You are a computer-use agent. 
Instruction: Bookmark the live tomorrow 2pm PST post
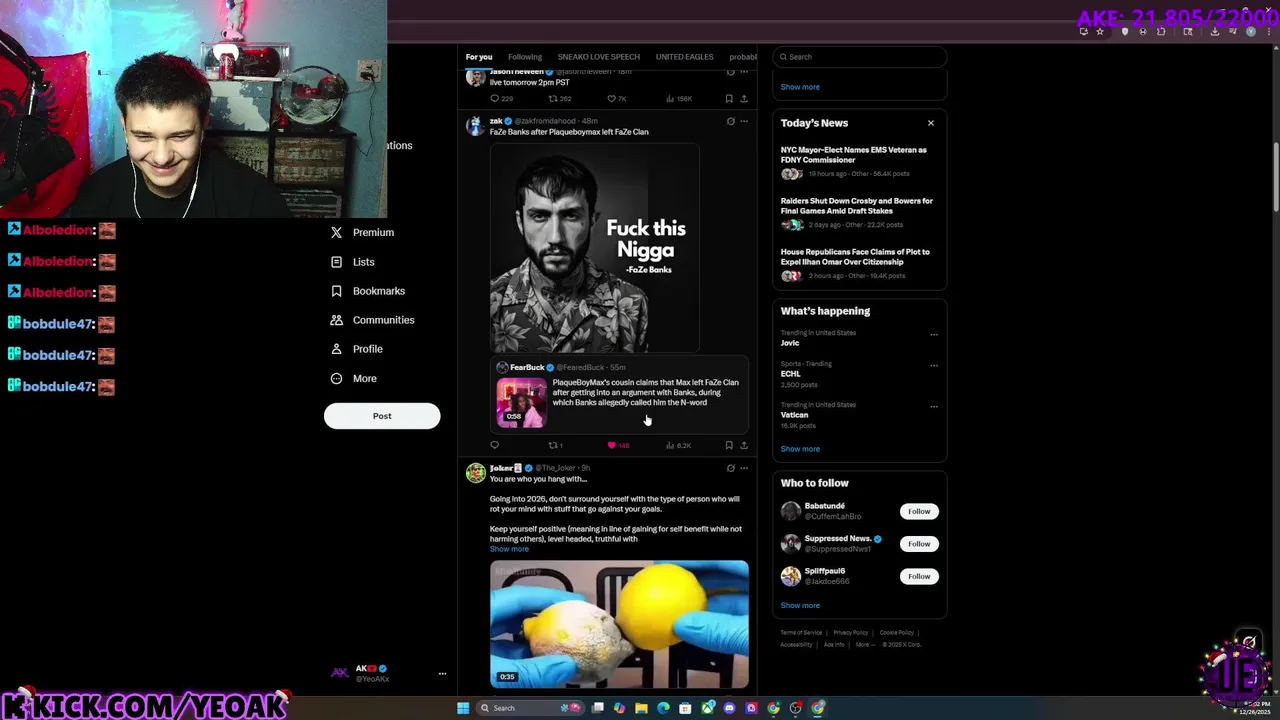coord(729,99)
